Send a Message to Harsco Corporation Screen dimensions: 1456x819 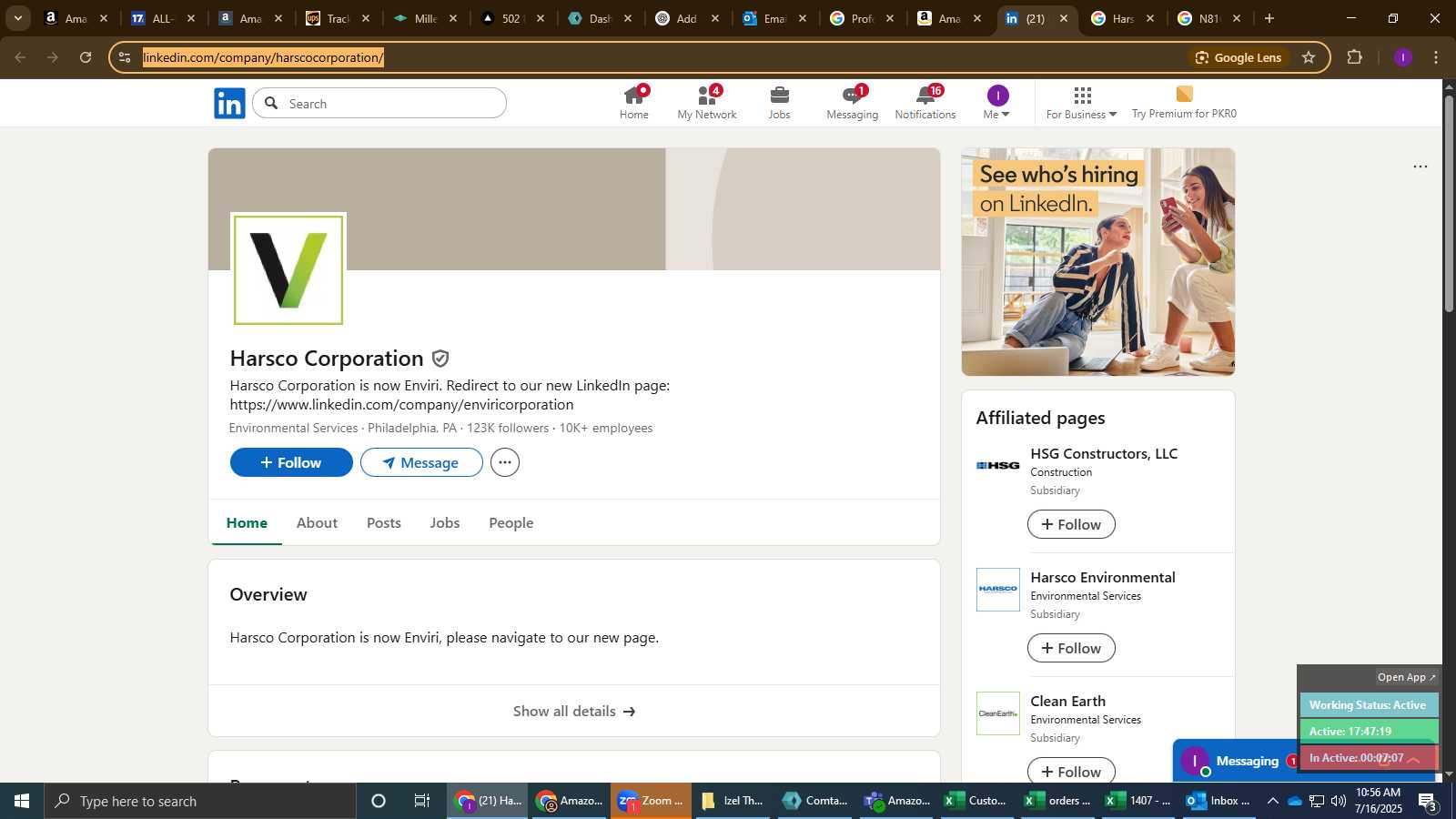click(421, 462)
